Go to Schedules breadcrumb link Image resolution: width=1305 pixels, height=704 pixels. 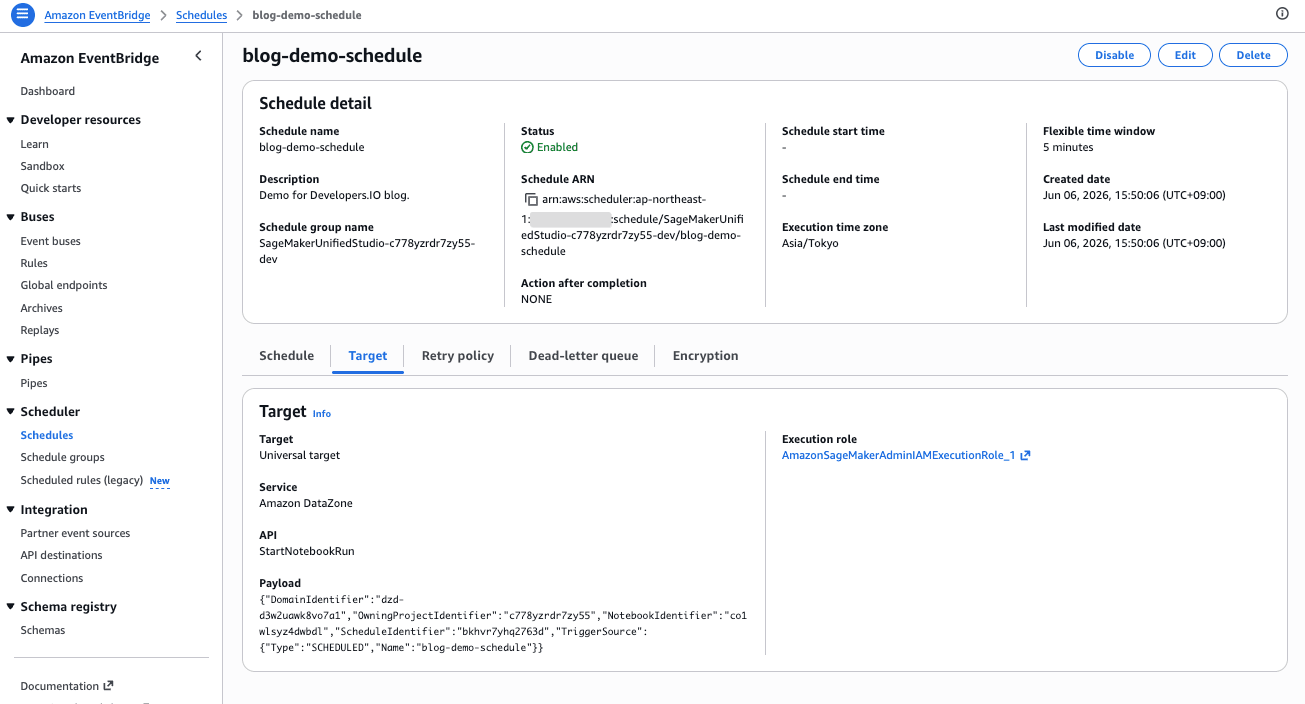click(201, 15)
